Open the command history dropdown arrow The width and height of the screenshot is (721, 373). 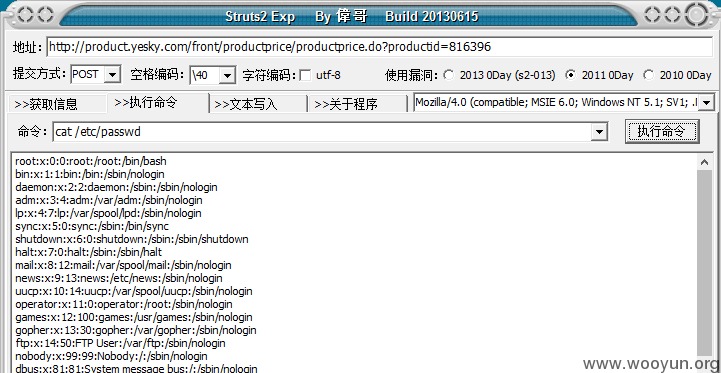[x=599, y=132]
